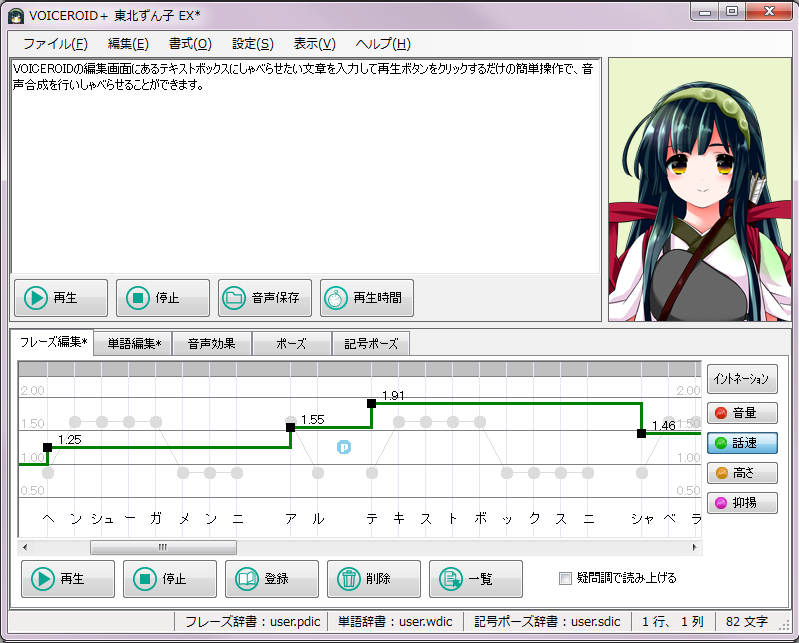Select the 抑揚 intonation-range parameter
This screenshot has height=643, width=799.
pos(742,503)
